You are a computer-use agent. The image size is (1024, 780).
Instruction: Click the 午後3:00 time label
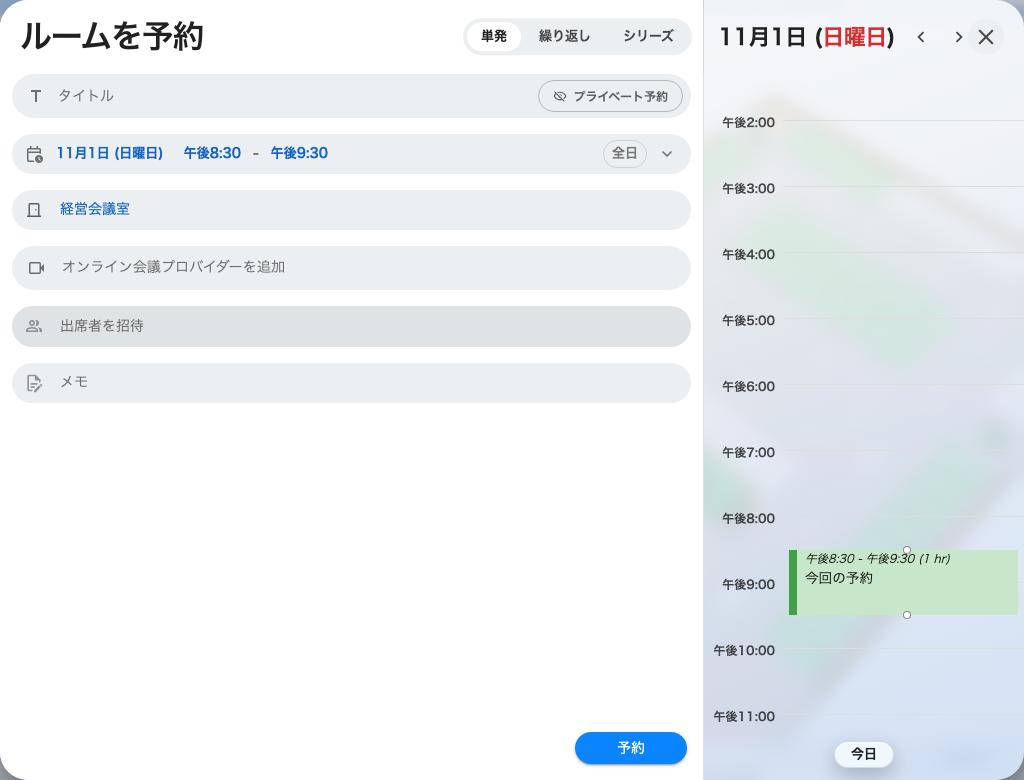[x=748, y=188]
